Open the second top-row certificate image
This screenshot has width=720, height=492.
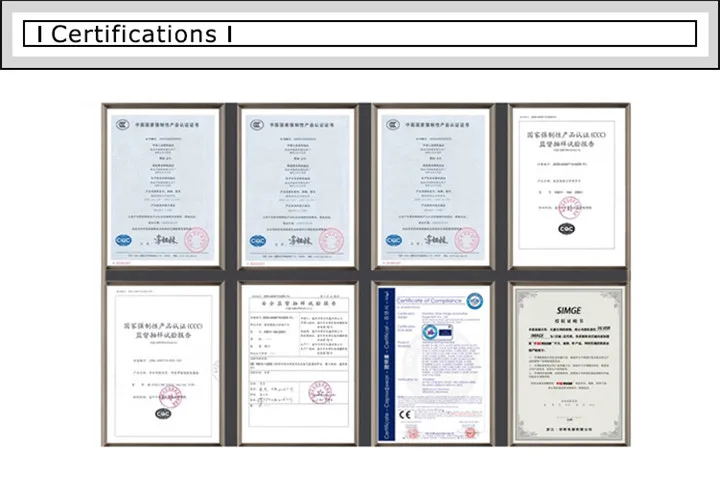pos(297,186)
